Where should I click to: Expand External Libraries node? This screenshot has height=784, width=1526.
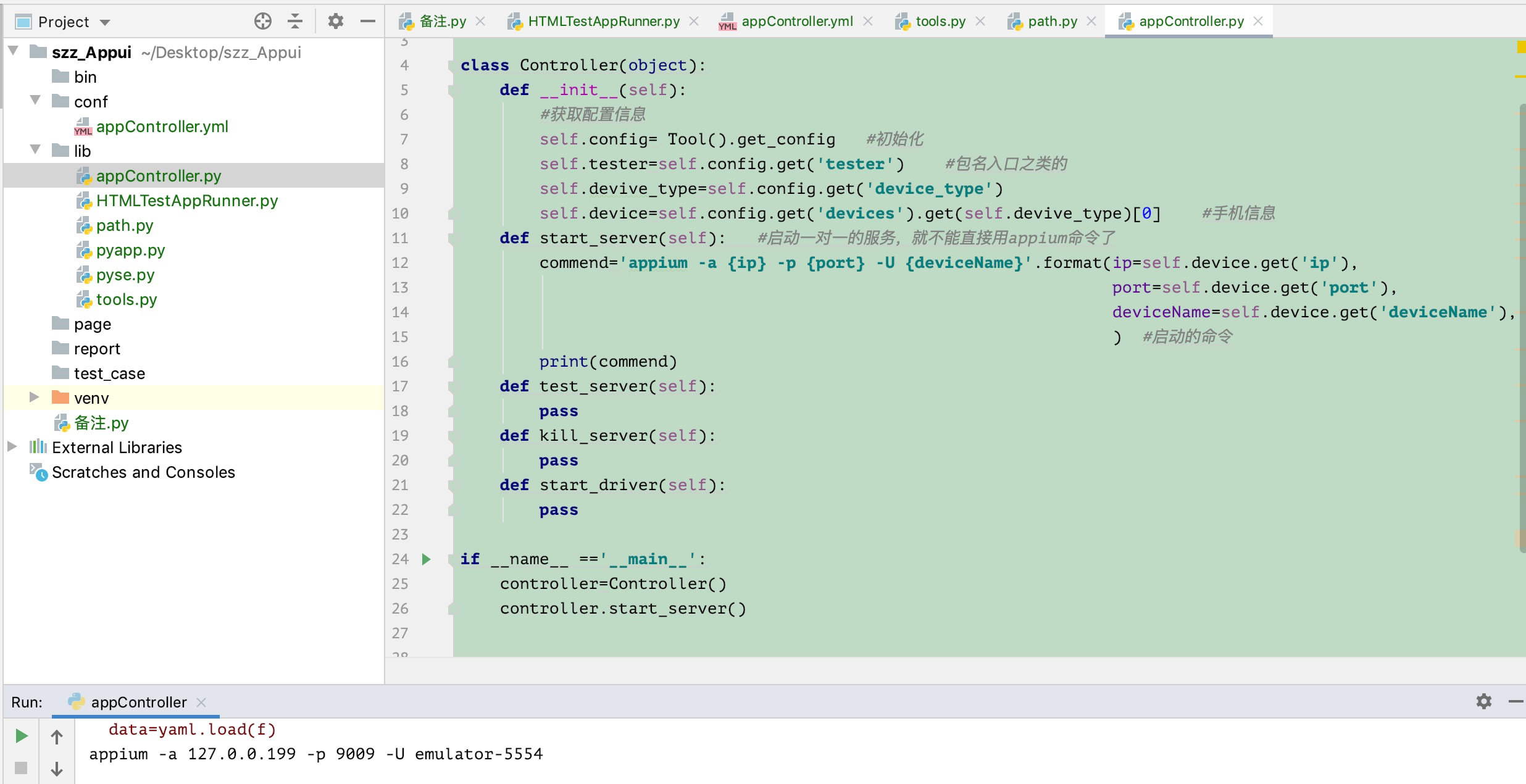(x=12, y=446)
